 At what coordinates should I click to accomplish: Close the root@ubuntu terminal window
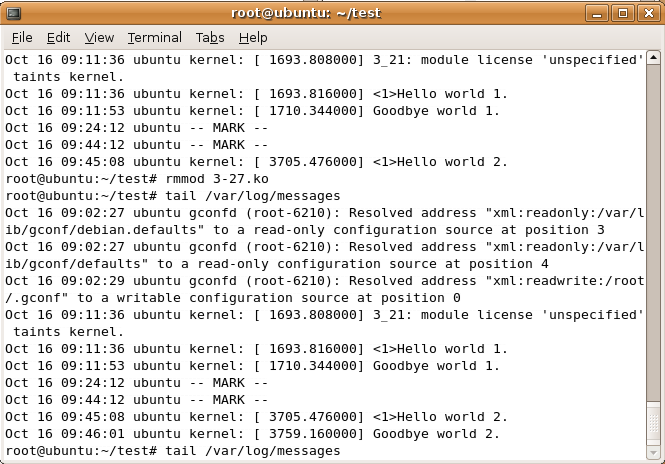(x=648, y=13)
